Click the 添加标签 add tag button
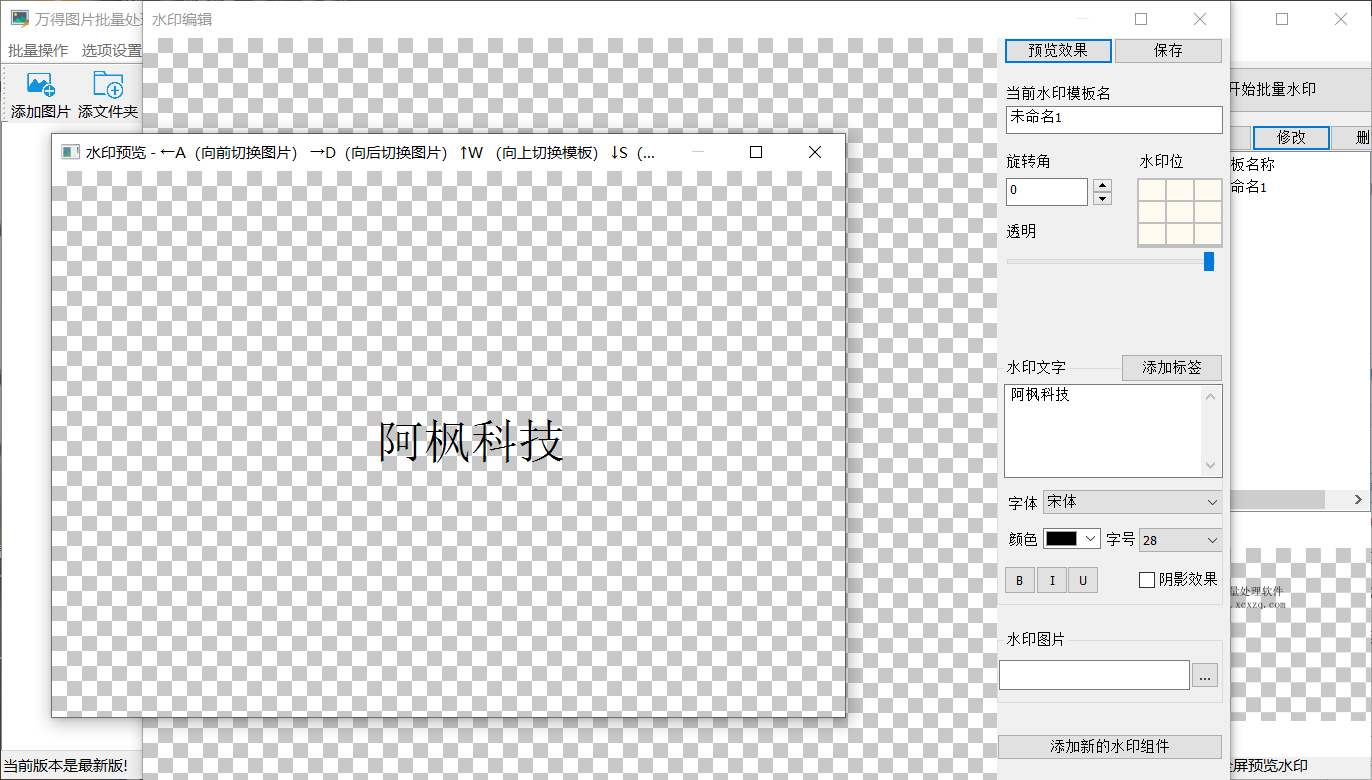Image resolution: width=1372 pixels, height=780 pixels. pyautogui.click(x=1171, y=368)
